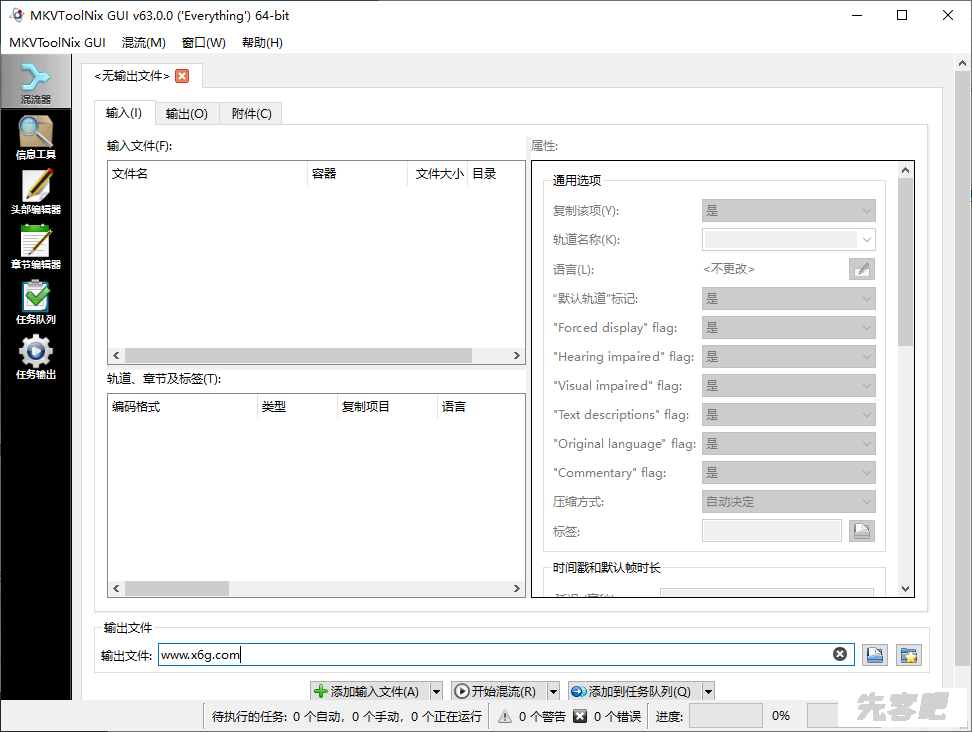Open the 任务队列 job queue

tap(35, 303)
